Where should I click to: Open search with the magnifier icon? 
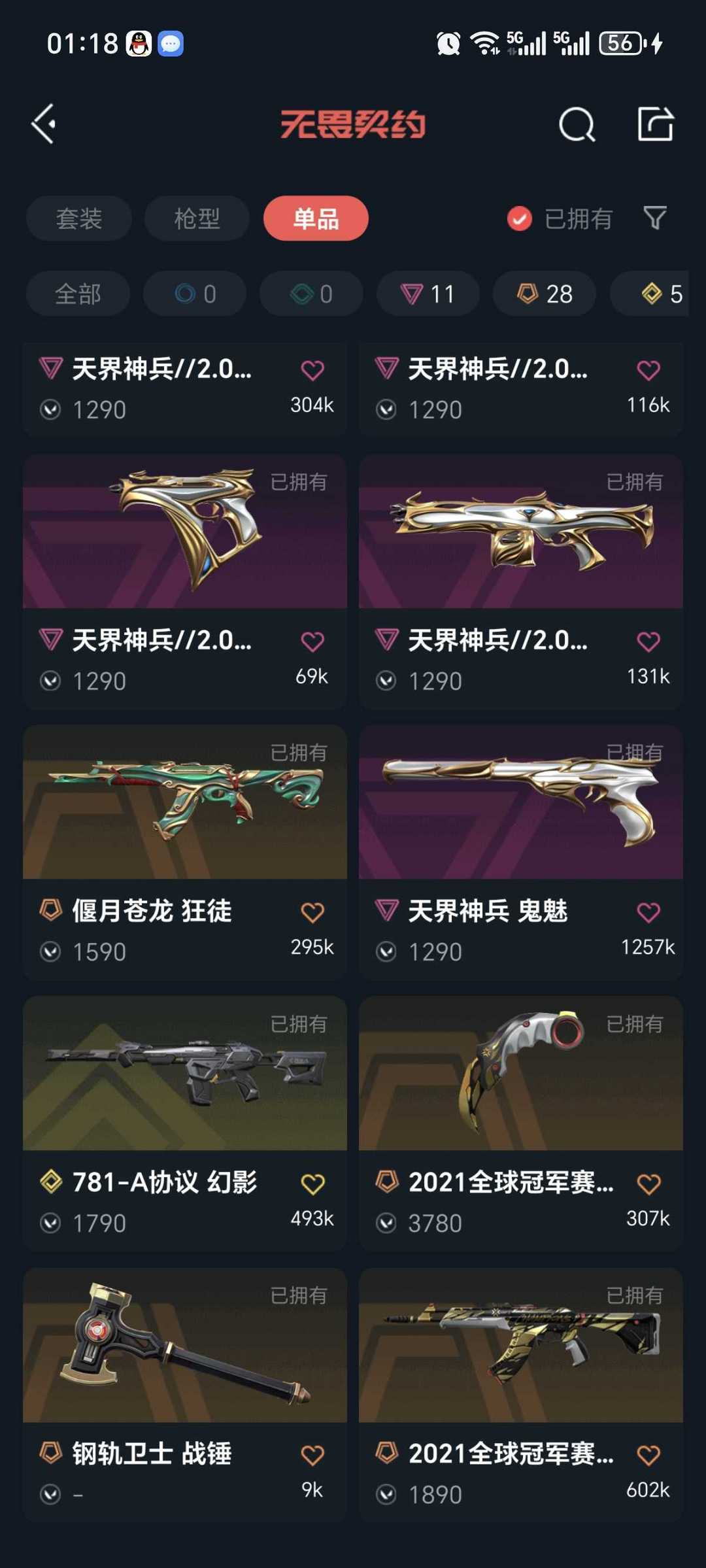(x=577, y=124)
